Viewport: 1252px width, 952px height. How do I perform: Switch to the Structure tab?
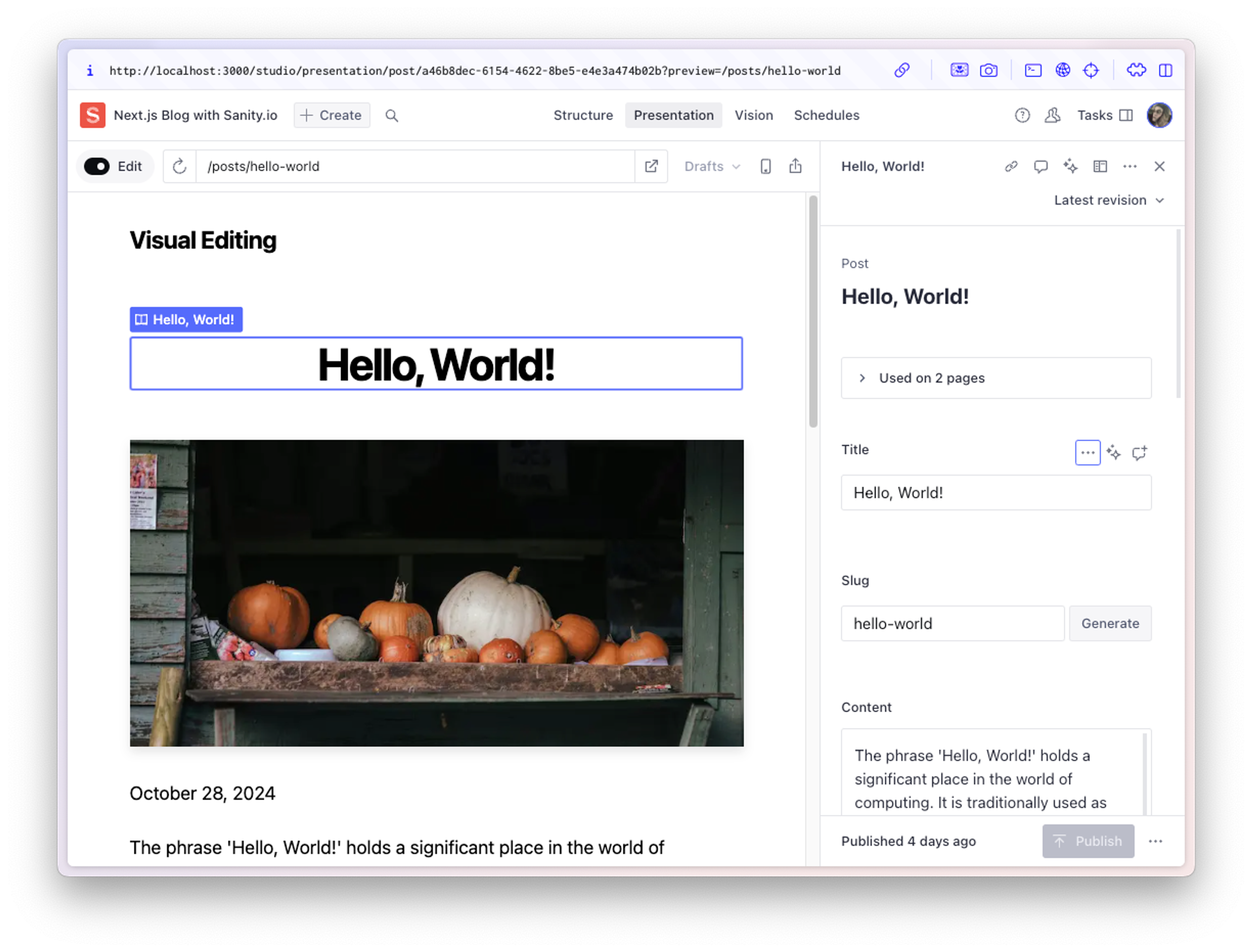tap(583, 115)
